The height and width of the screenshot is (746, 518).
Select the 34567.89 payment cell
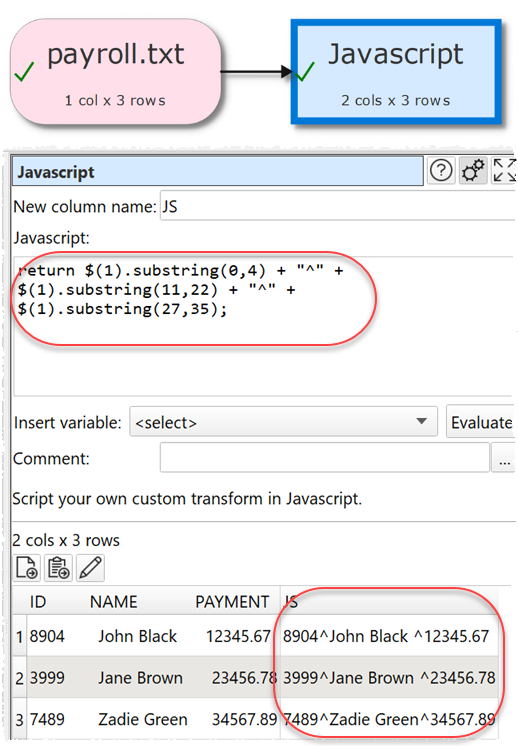244,719
